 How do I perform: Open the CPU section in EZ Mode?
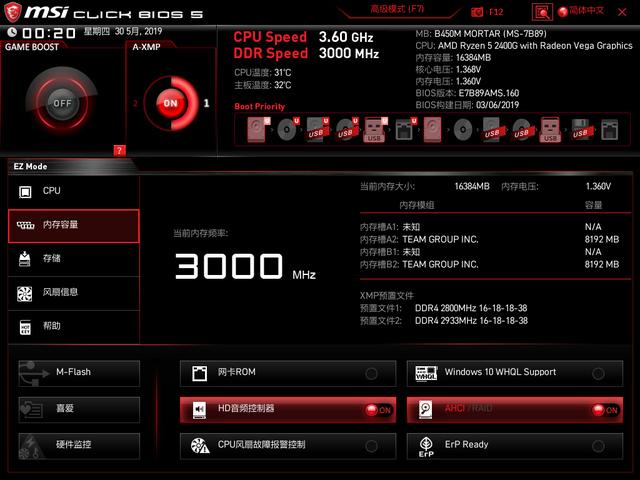[x=74, y=191]
